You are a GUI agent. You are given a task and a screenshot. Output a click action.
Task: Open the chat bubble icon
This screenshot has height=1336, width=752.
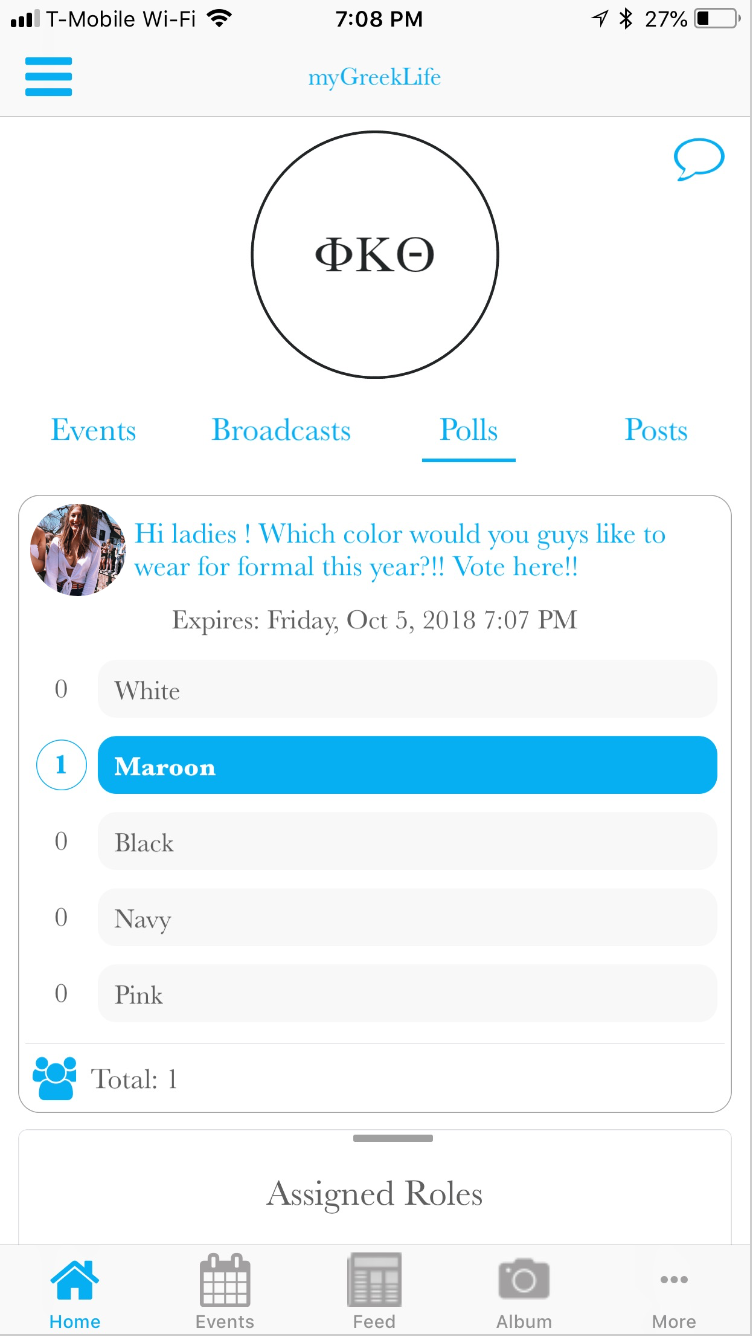point(698,159)
